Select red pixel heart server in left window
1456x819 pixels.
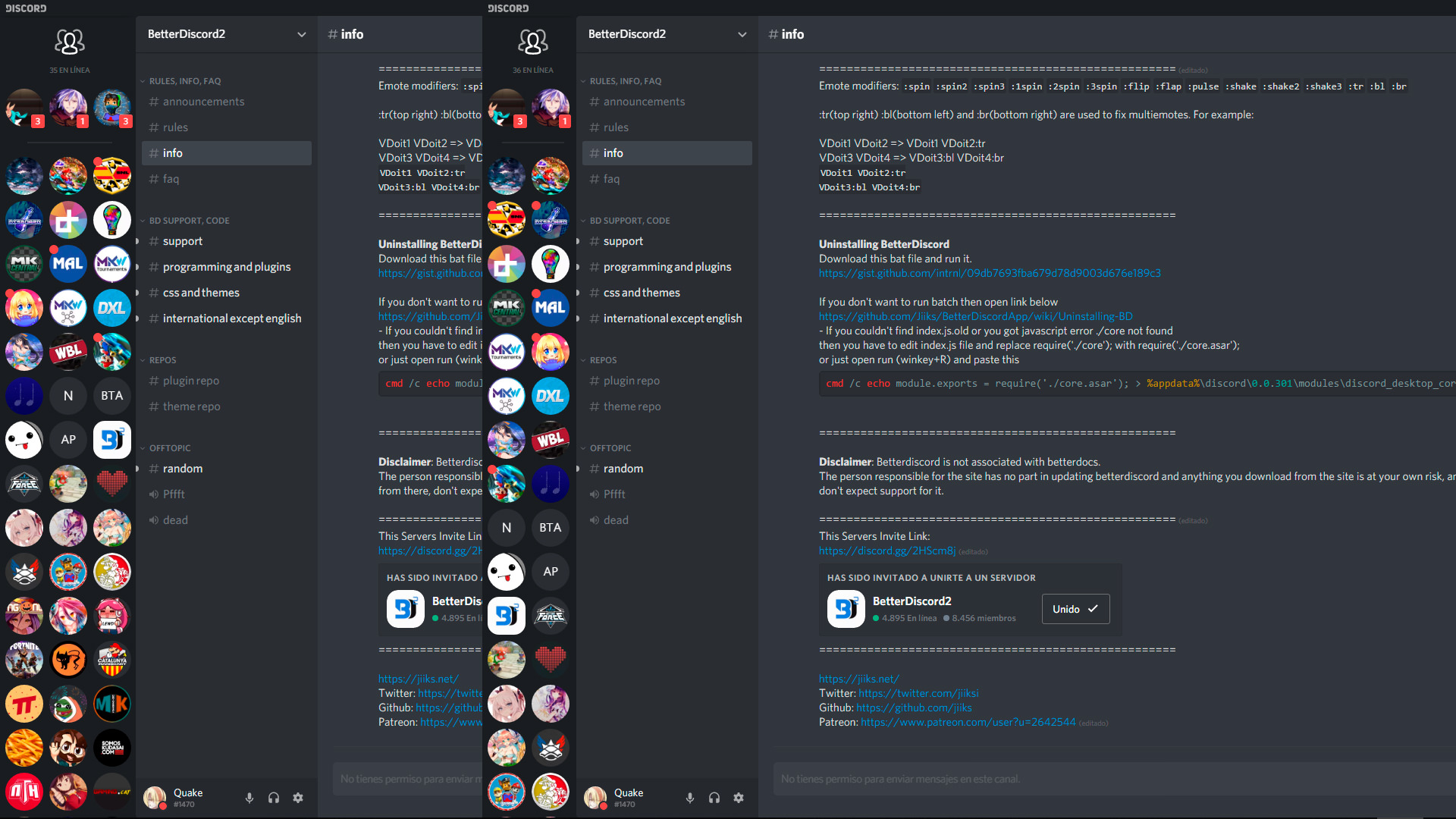(x=112, y=484)
